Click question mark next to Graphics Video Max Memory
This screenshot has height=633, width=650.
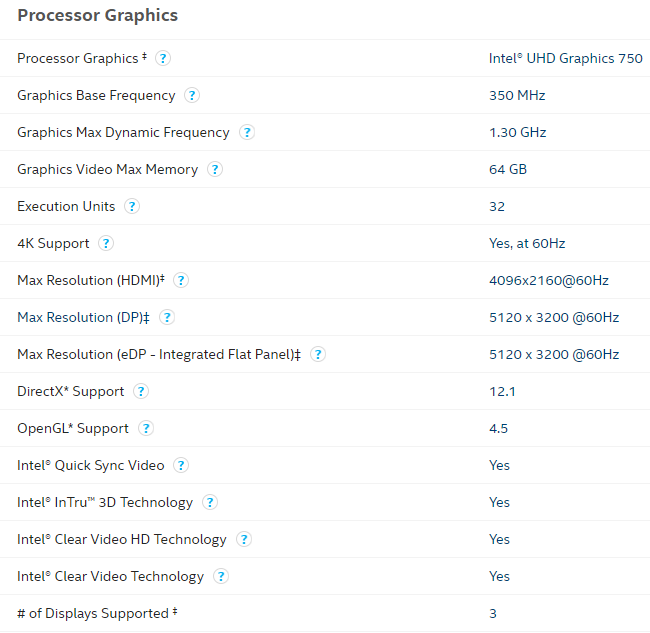215,169
